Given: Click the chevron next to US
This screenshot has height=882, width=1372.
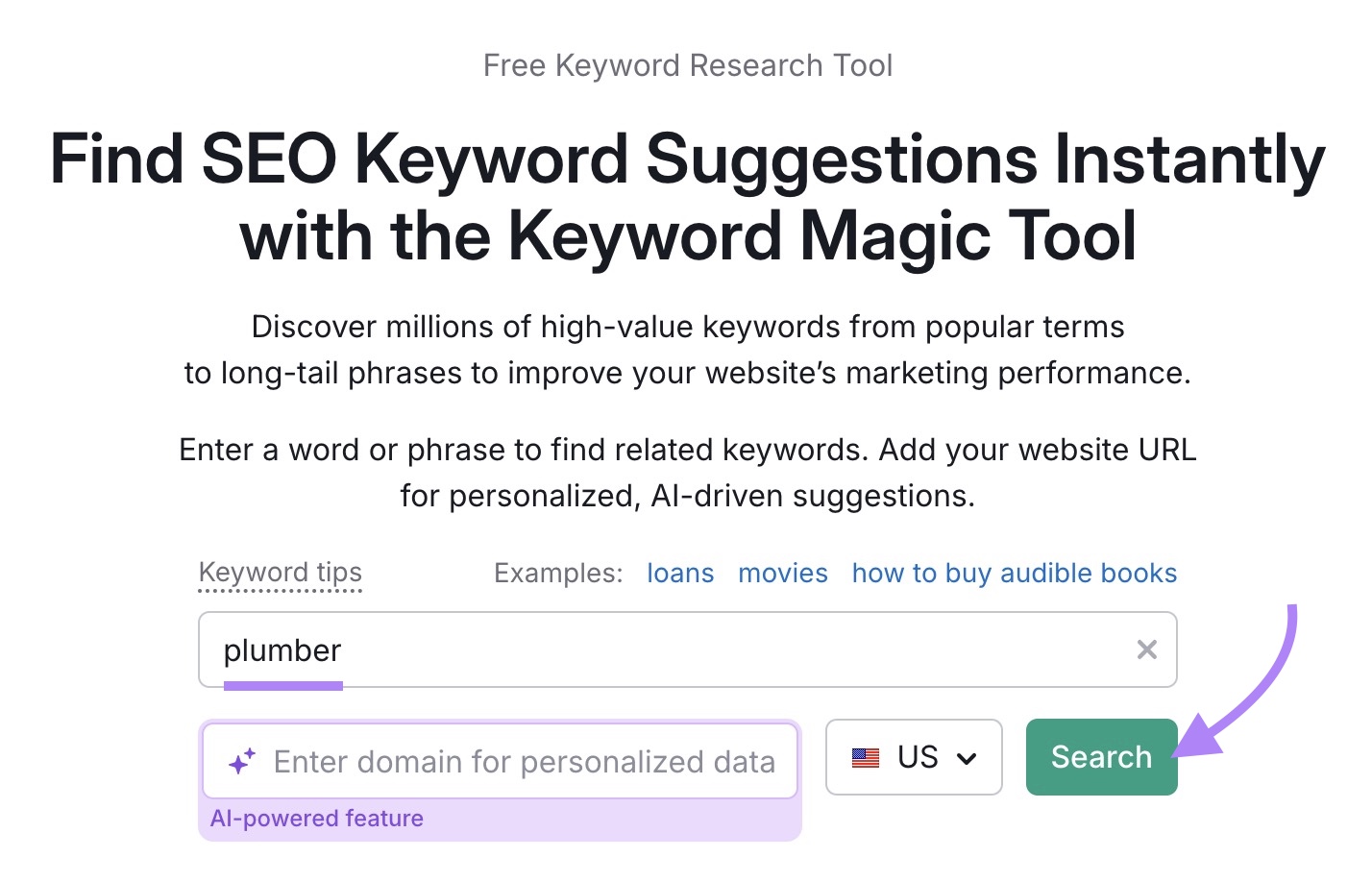Looking at the screenshot, I should tap(968, 758).
